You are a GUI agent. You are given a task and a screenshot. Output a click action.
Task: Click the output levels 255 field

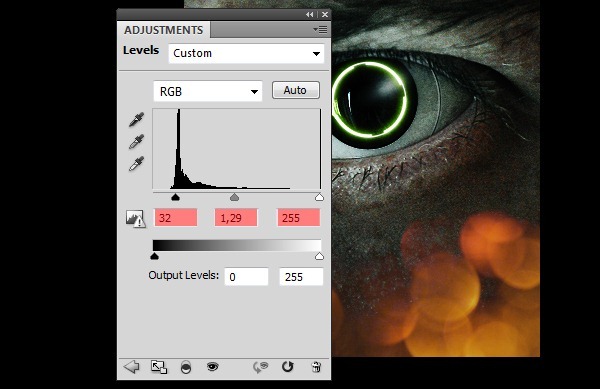301,277
